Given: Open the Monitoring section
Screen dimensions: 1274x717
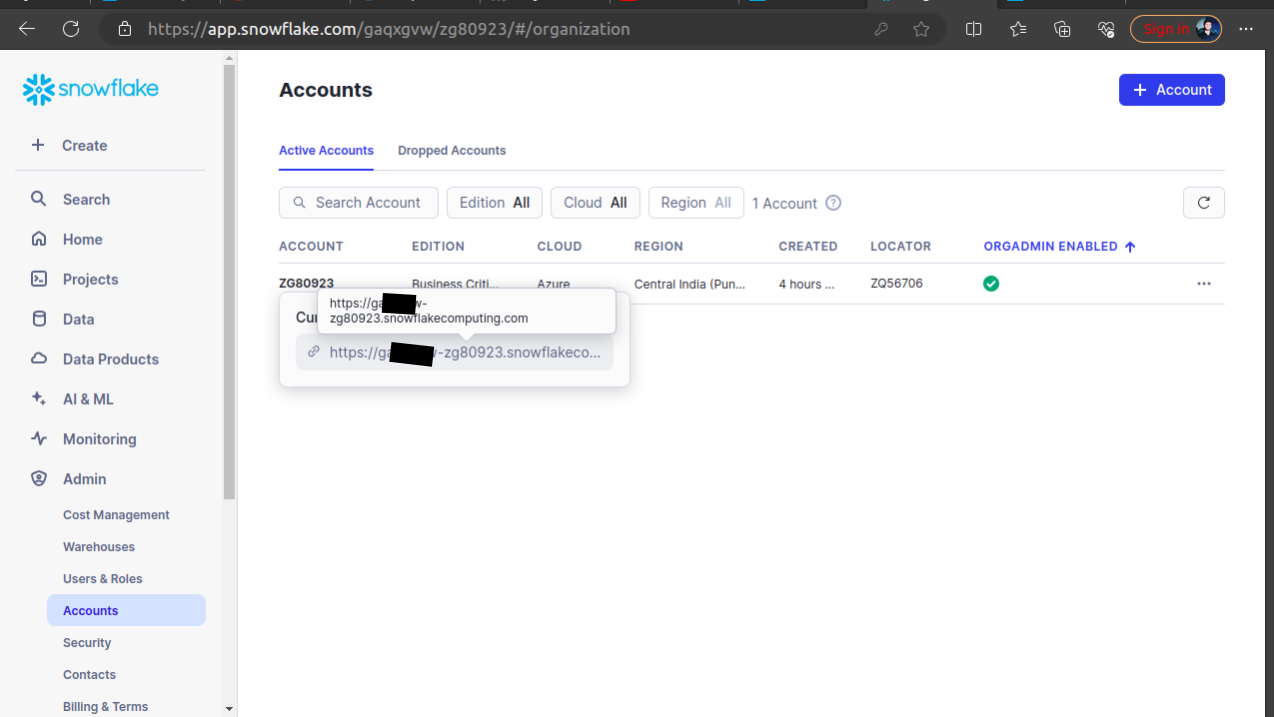Looking at the screenshot, I should [x=99, y=438].
